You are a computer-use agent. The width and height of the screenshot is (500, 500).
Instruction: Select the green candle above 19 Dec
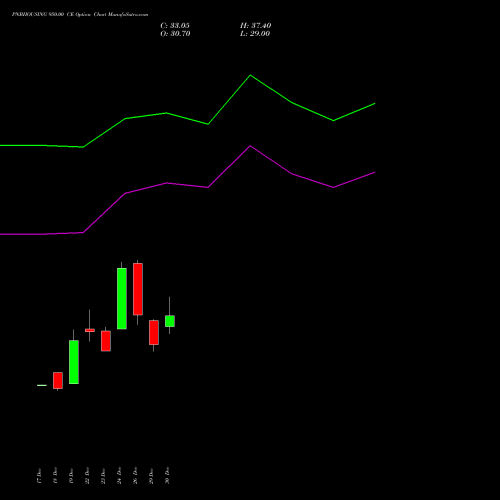click(74, 362)
